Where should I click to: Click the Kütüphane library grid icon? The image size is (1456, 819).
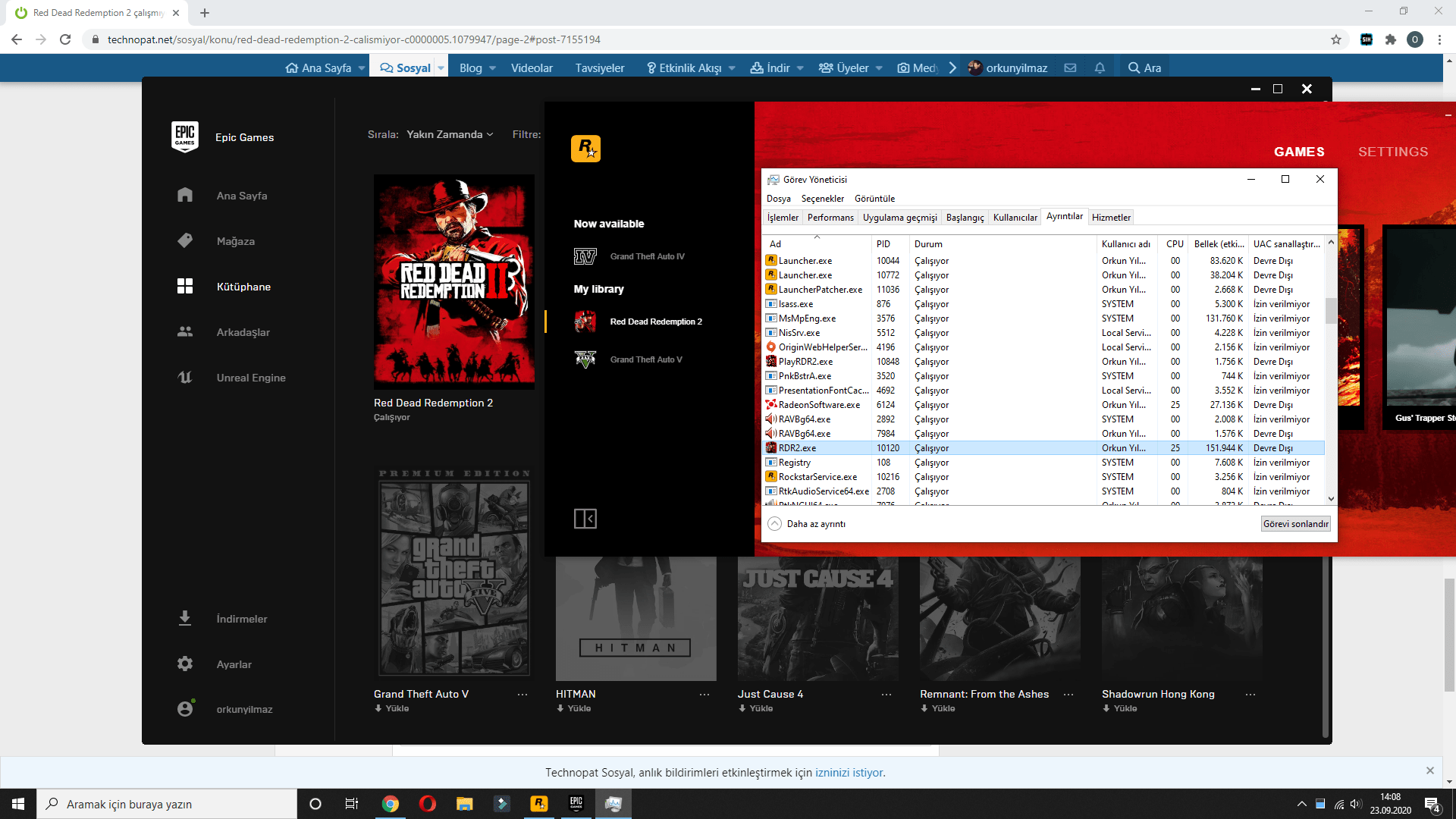[185, 286]
